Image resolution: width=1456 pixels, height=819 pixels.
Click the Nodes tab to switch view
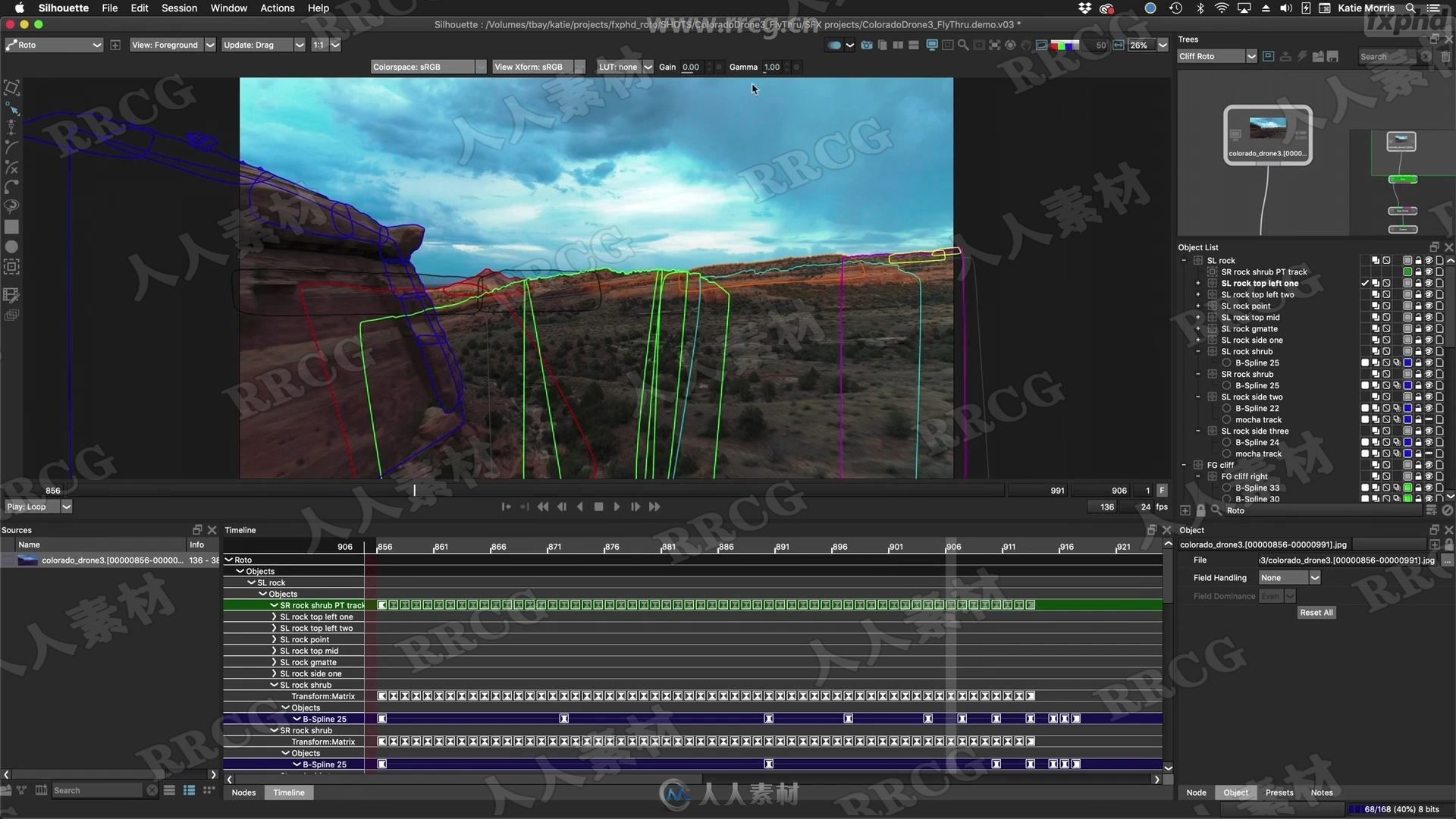(244, 792)
